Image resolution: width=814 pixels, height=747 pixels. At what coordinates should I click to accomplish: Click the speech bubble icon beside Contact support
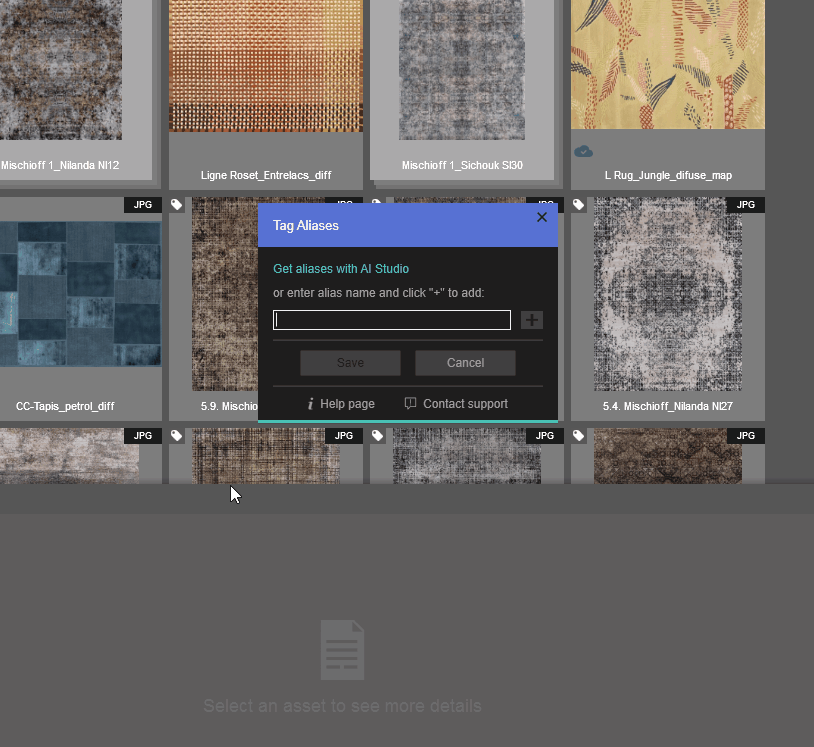click(x=410, y=404)
